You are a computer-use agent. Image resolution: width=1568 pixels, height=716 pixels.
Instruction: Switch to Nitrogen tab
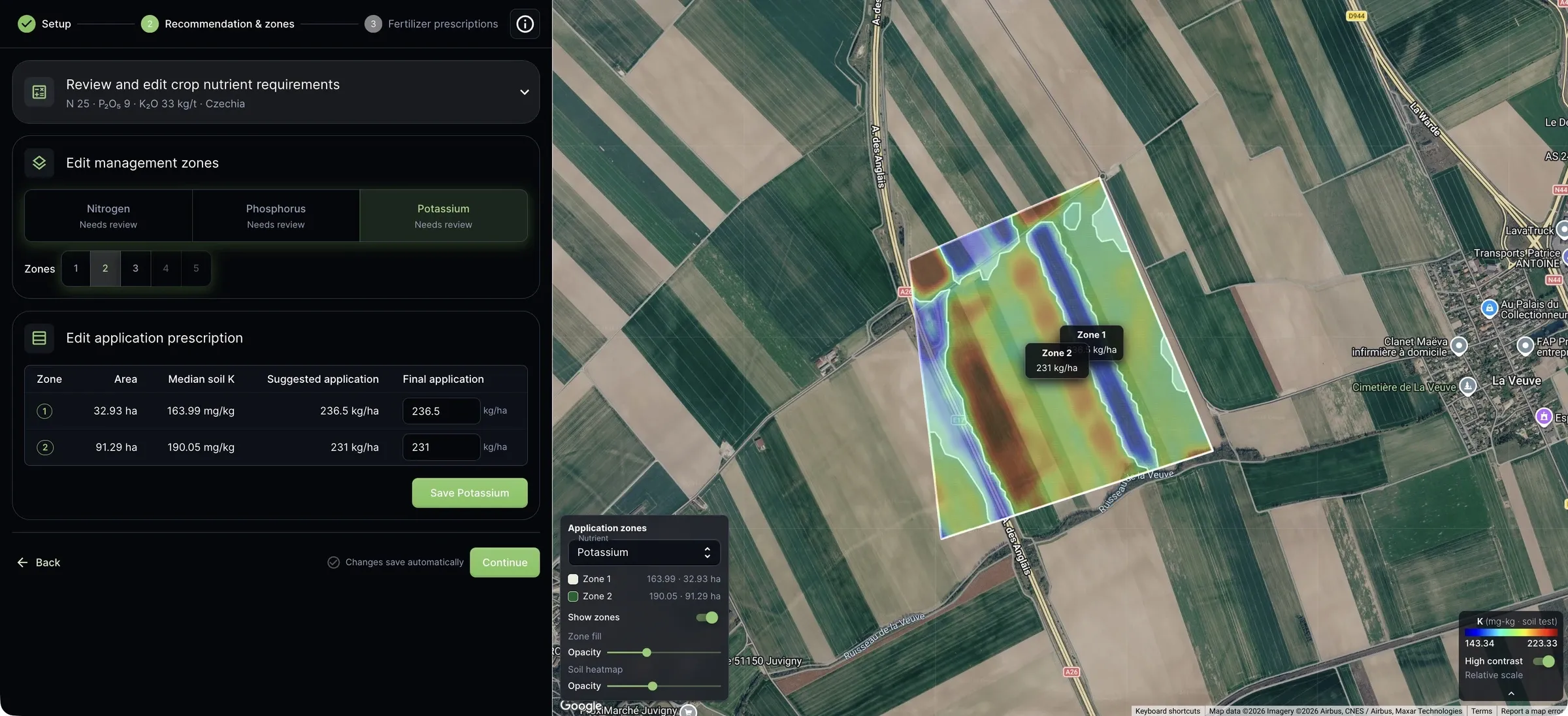(108, 216)
